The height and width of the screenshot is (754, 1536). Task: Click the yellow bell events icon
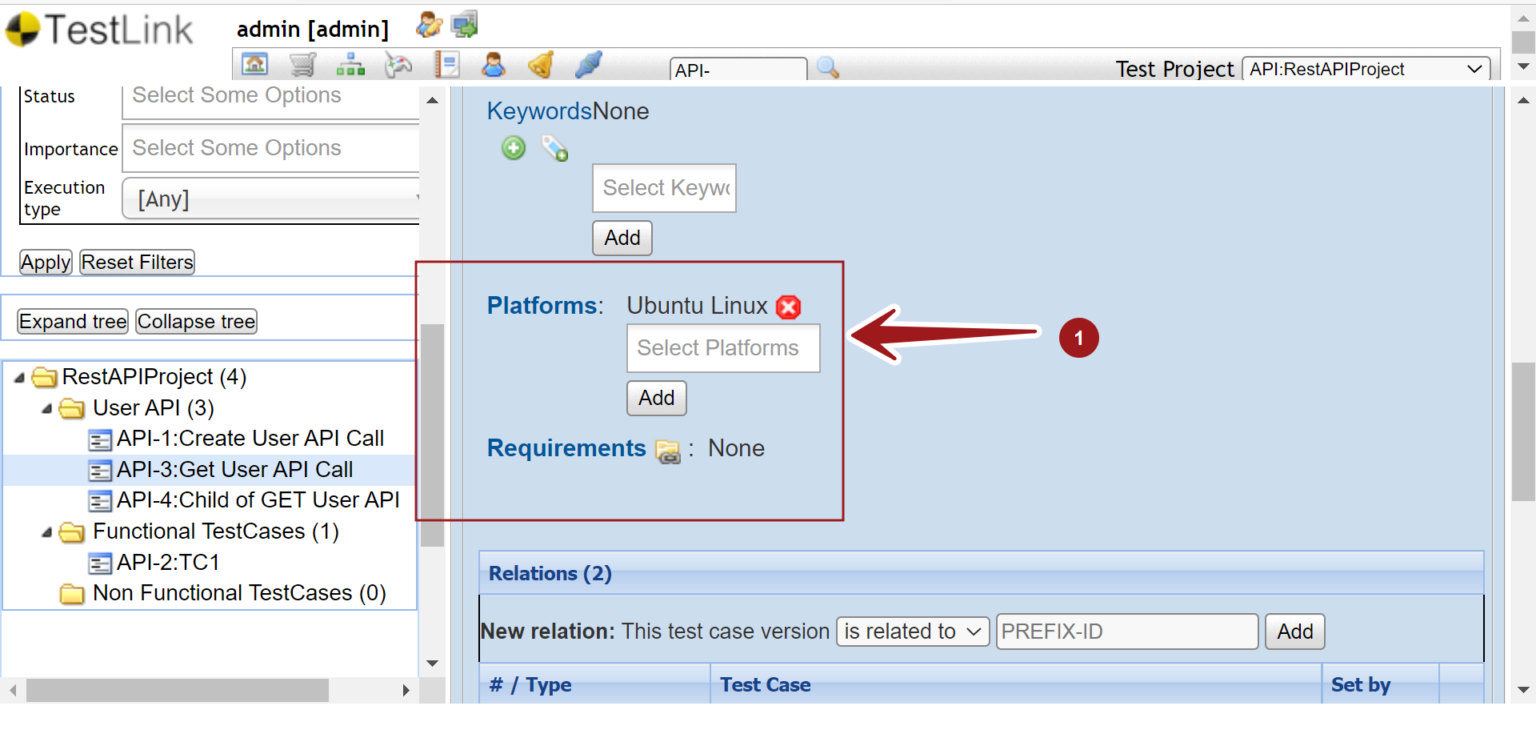tap(540, 63)
